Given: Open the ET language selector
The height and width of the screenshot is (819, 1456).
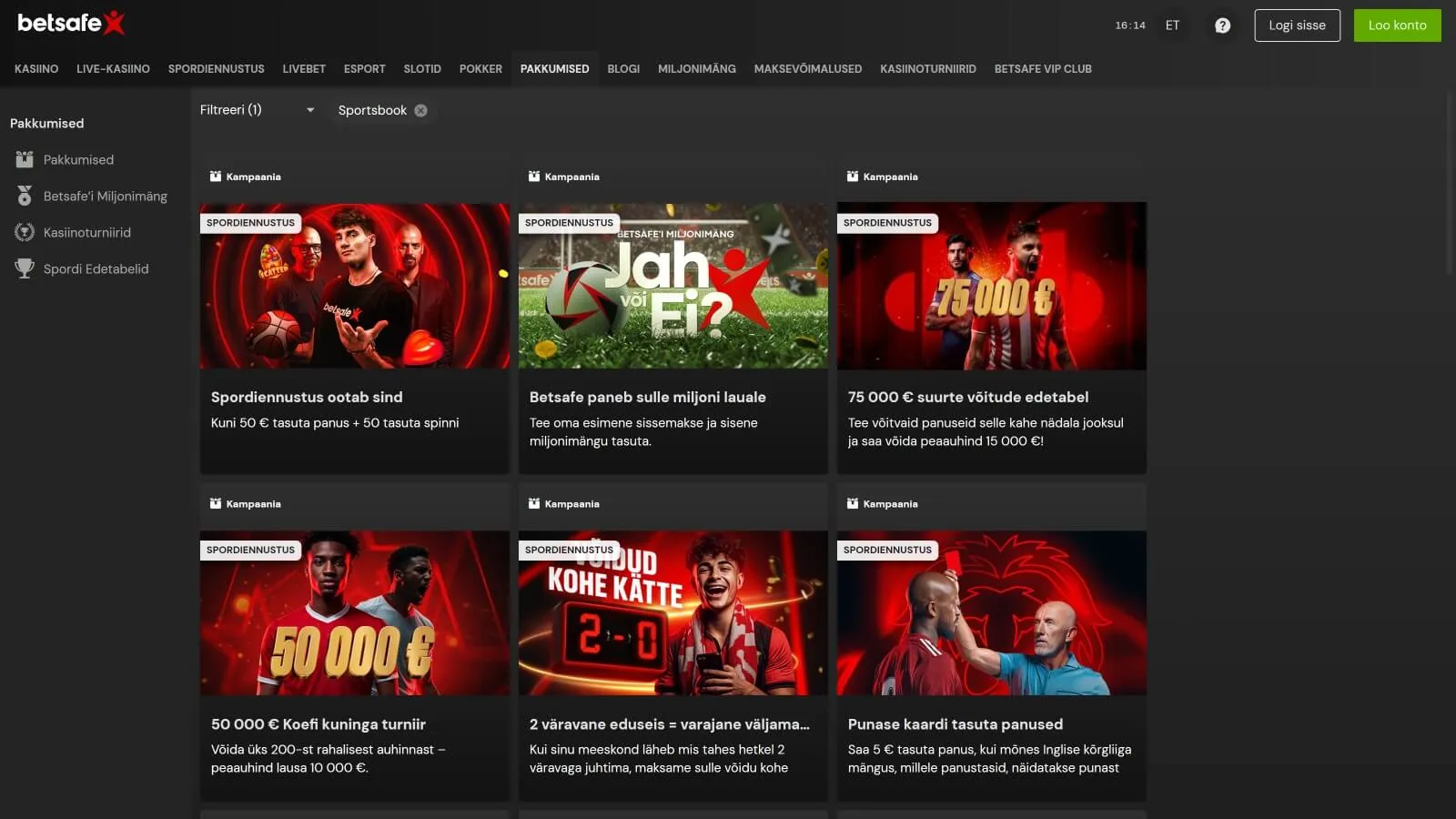Looking at the screenshot, I should pyautogui.click(x=1172, y=25).
